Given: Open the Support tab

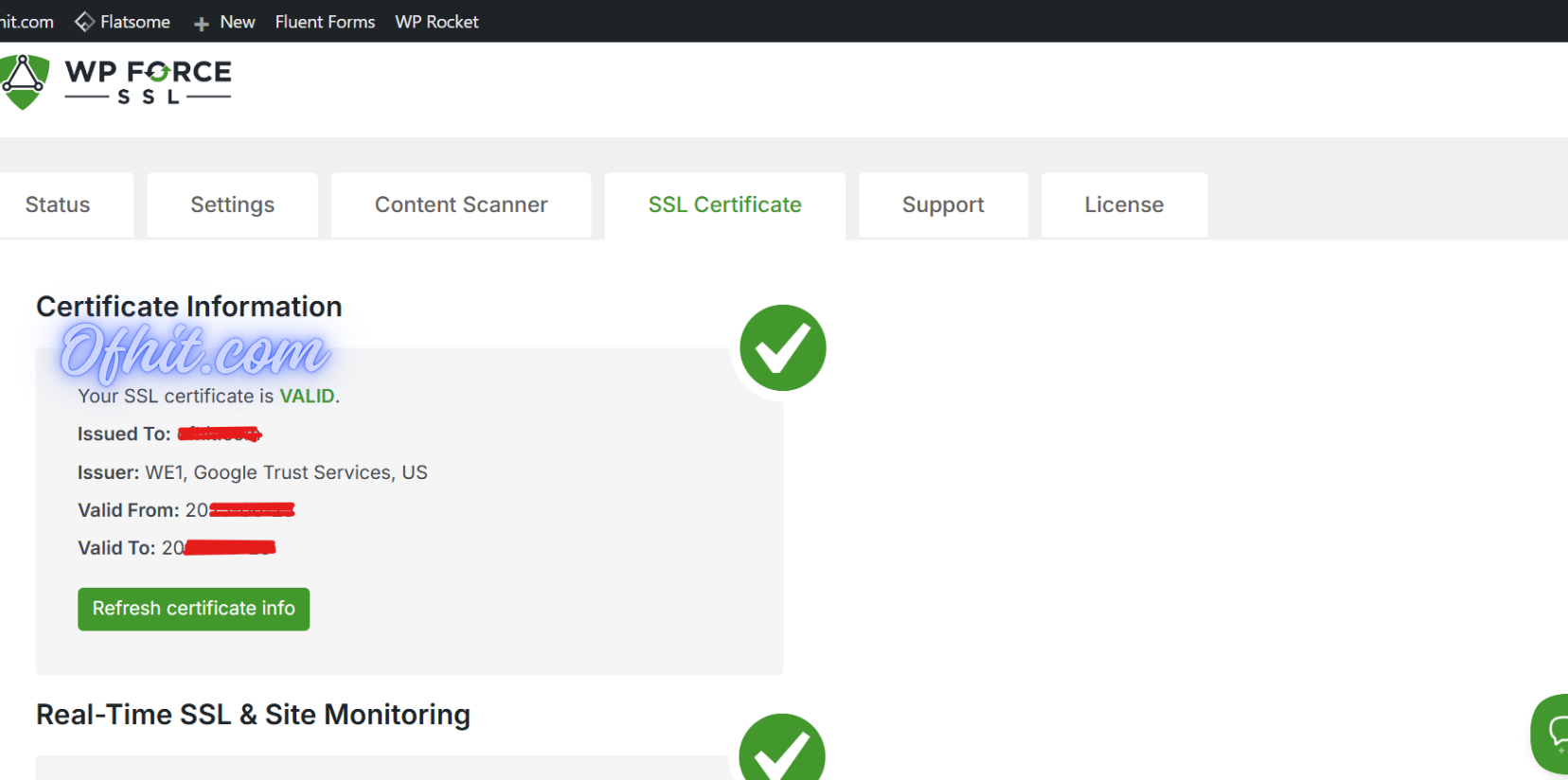Looking at the screenshot, I should pyautogui.click(x=943, y=204).
